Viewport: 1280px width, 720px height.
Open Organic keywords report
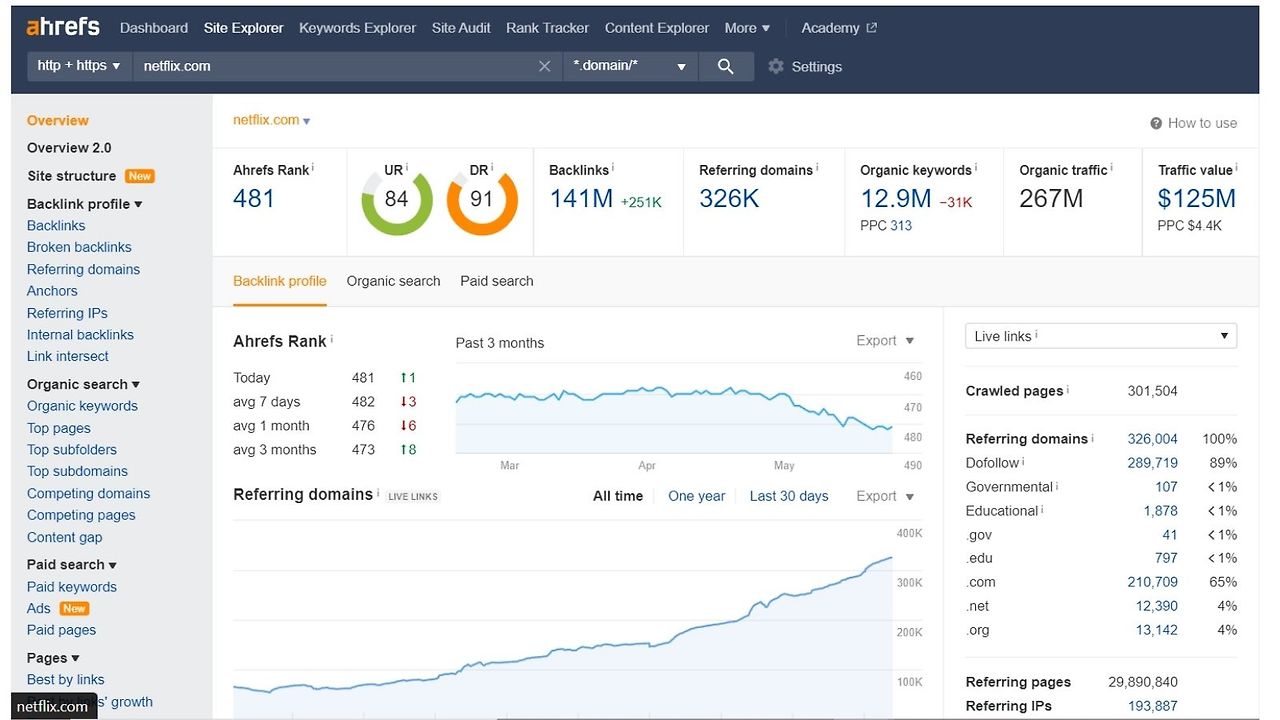pos(82,406)
